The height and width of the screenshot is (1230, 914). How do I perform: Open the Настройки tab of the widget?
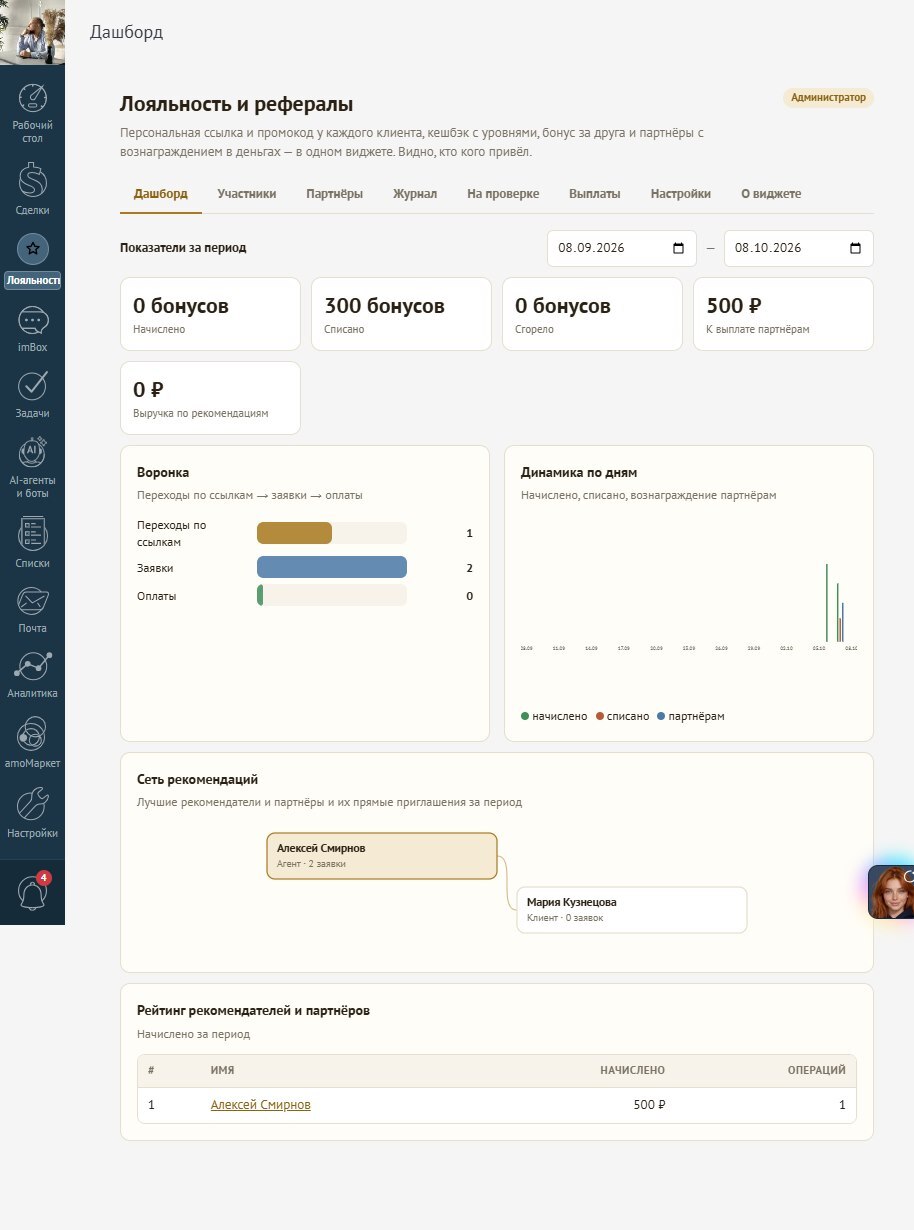pyautogui.click(x=681, y=194)
